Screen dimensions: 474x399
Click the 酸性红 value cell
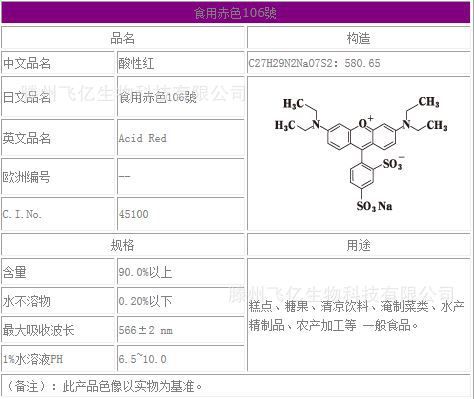click(181, 63)
